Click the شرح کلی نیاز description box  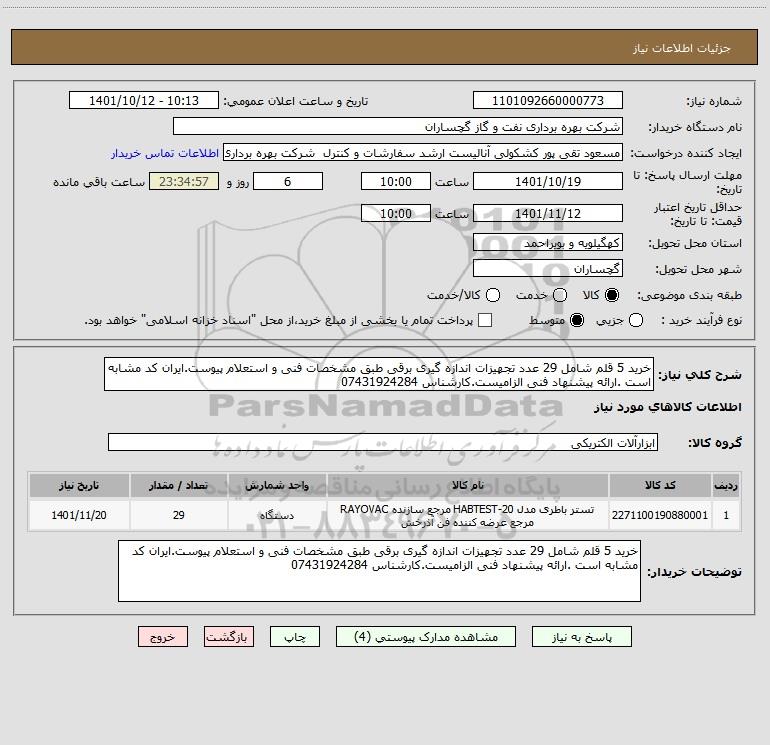click(x=379, y=374)
